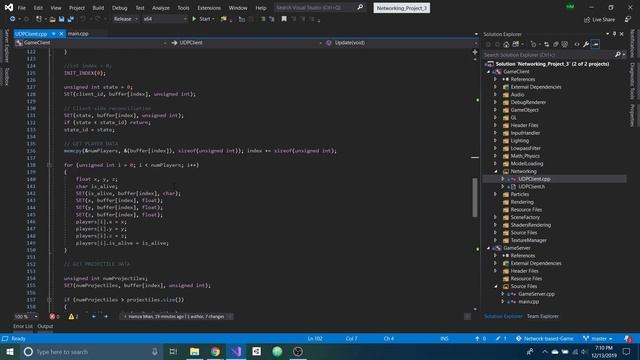This screenshot has height=360, width=640.
Task: Open OBS Studio from the taskbar
Action: [298, 351]
